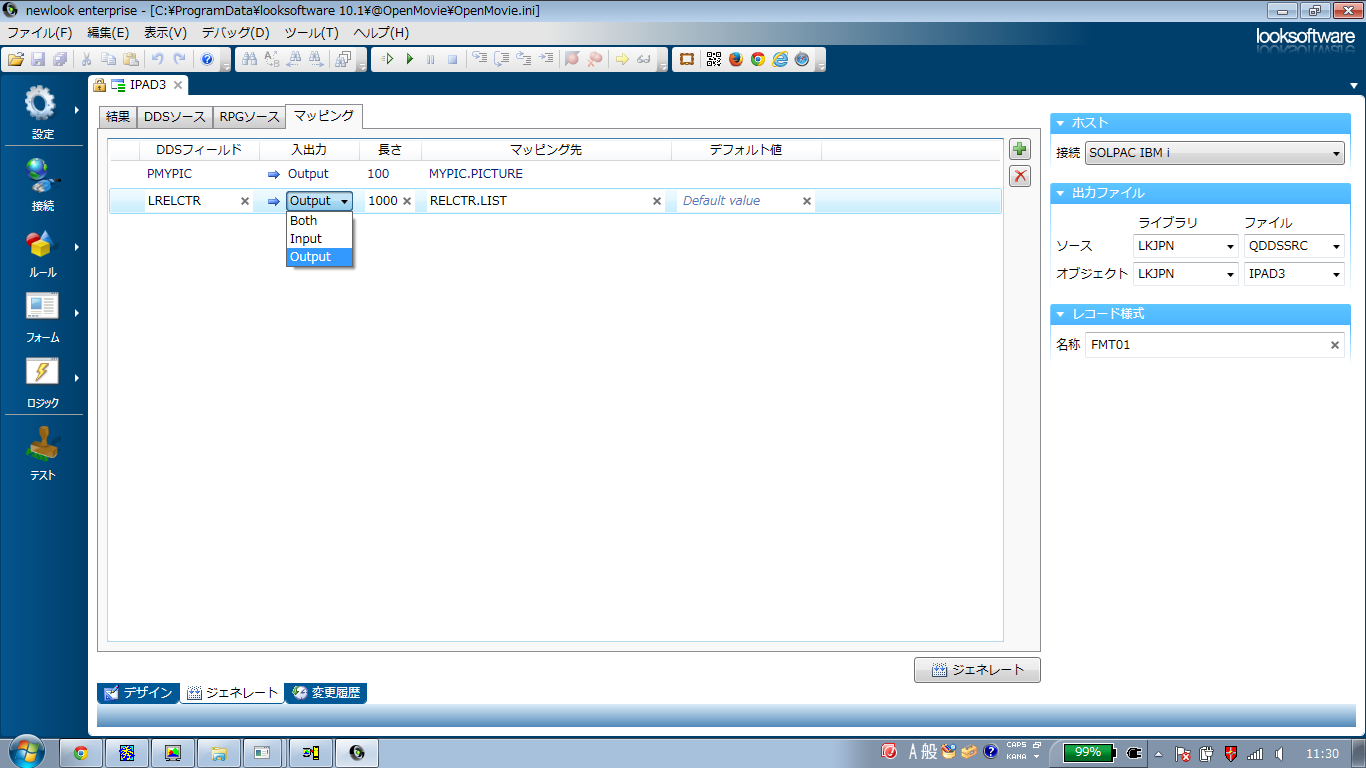Clear the LRELCTR field with its X
The width and height of the screenshot is (1366, 768).
245,201
